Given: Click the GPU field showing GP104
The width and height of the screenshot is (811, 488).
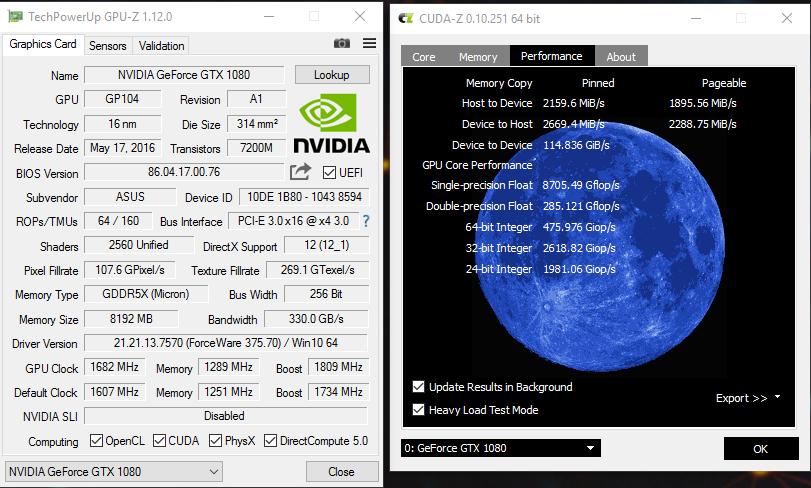Looking at the screenshot, I should (123, 99).
